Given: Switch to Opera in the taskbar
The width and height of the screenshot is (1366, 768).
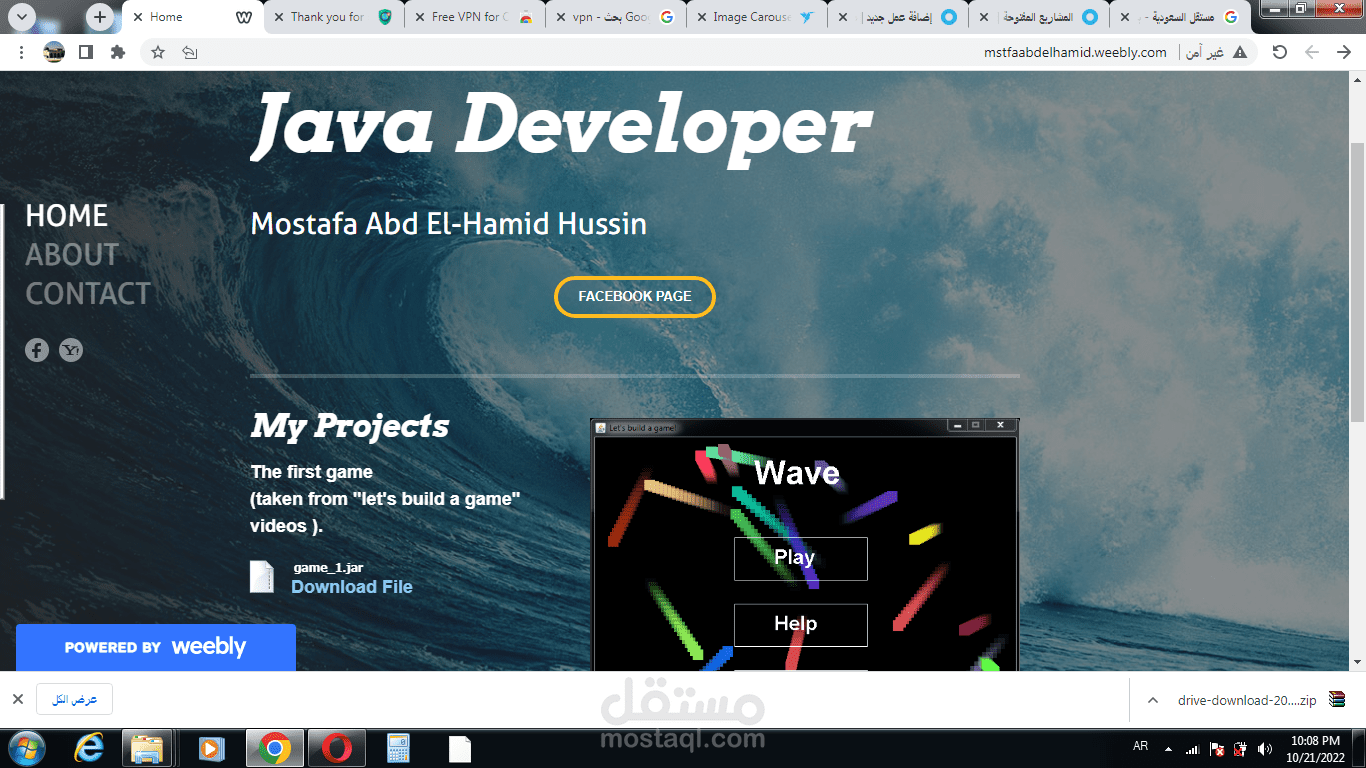Looking at the screenshot, I should 337,748.
